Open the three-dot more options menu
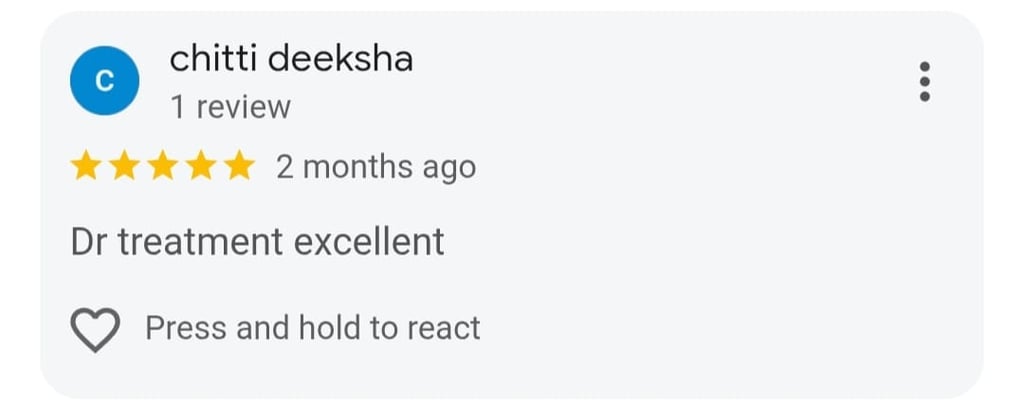Viewport: 1024px width, 409px height. click(x=924, y=81)
